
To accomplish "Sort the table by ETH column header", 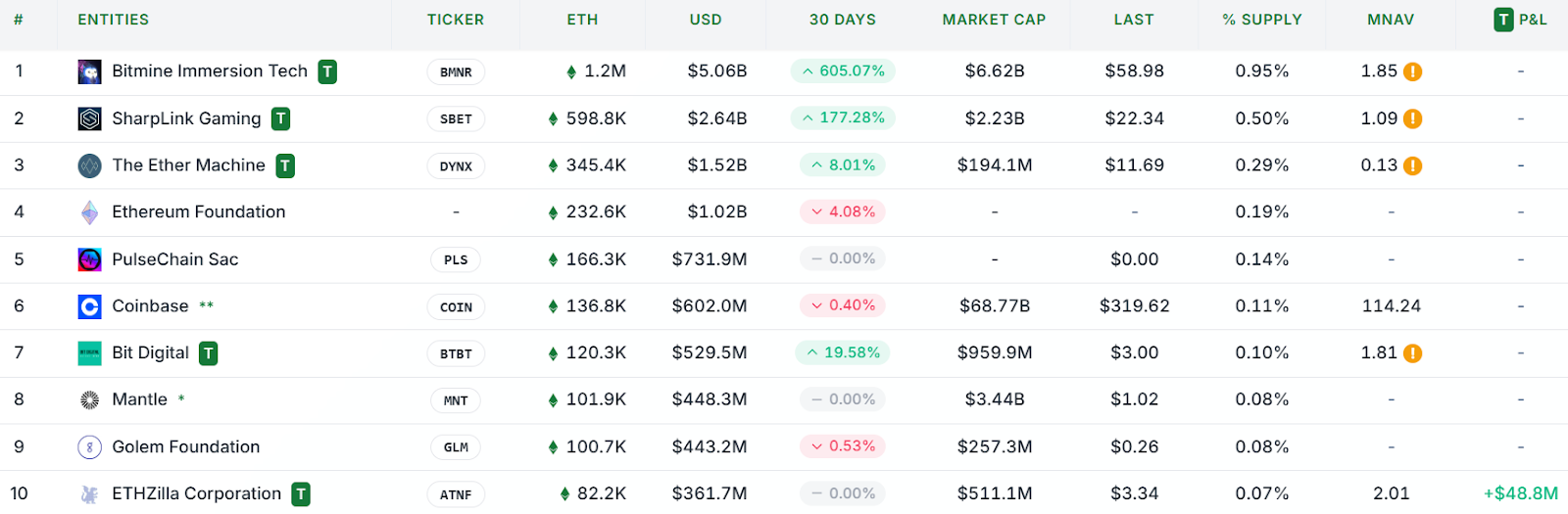I will pos(582,20).
